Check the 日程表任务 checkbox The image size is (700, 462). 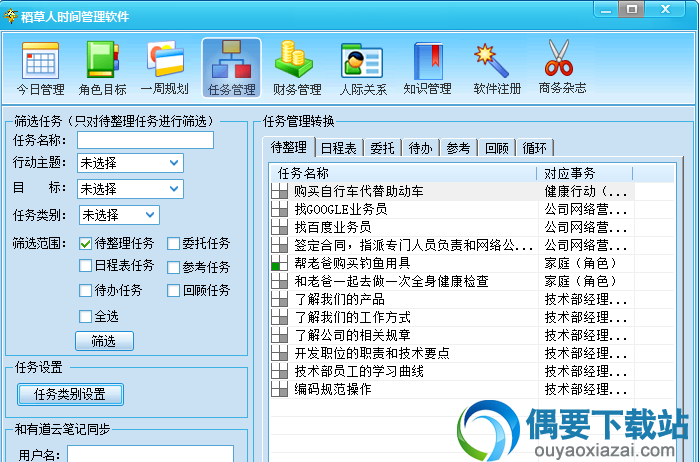pos(85,266)
